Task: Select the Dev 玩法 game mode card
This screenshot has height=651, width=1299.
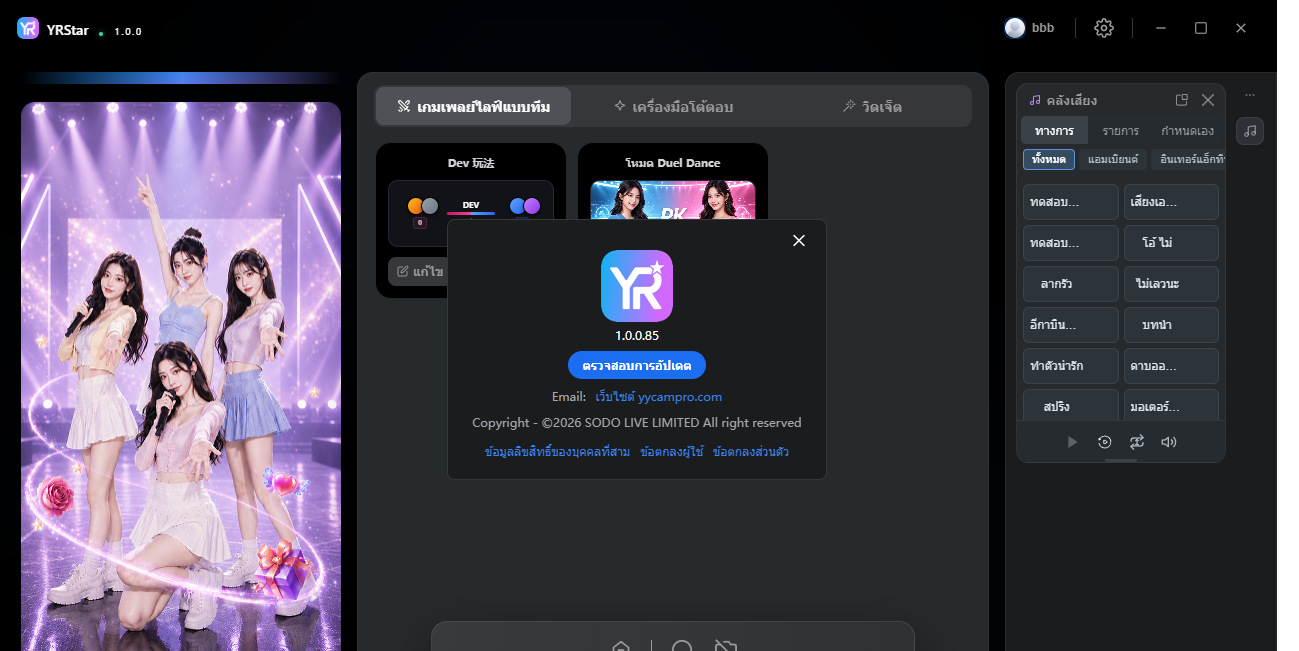Action: pyautogui.click(x=471, y=220)
